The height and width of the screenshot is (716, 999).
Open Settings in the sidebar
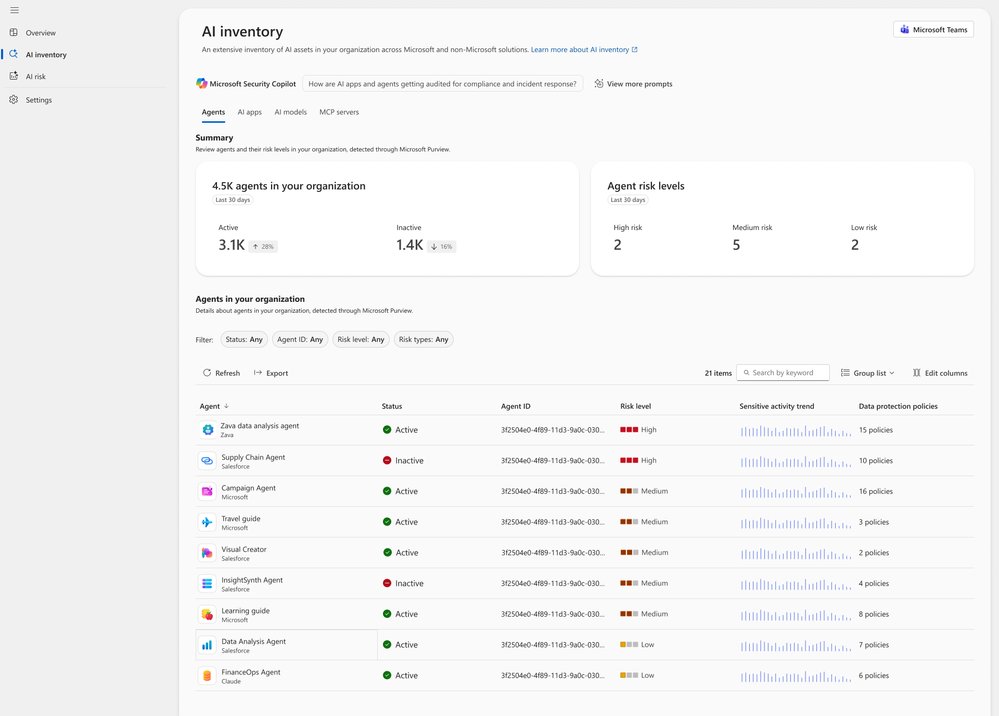pos(39,100)
